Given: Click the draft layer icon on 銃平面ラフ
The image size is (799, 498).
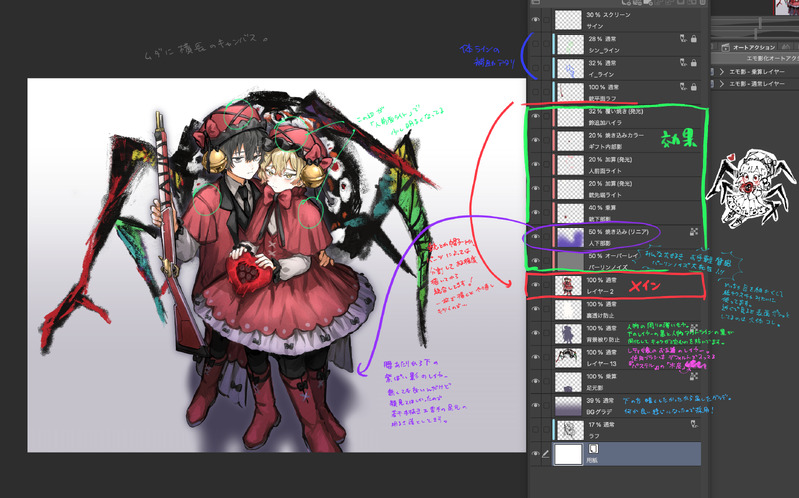Looking at the screenshot, I should tap(683, 87).
